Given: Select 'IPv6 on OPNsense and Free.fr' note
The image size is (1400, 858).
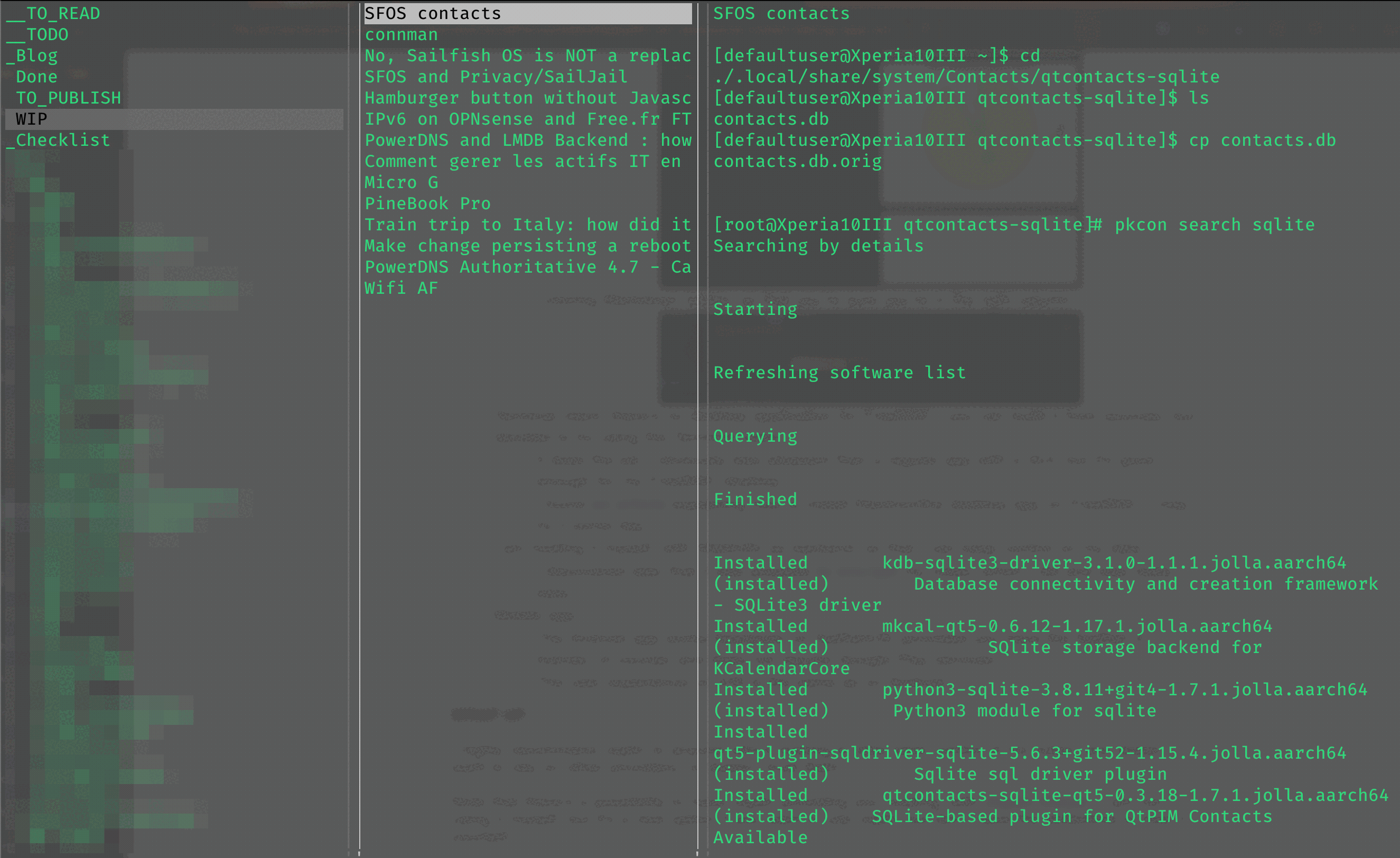Looking at the screenshot, I should coord(527,119).
